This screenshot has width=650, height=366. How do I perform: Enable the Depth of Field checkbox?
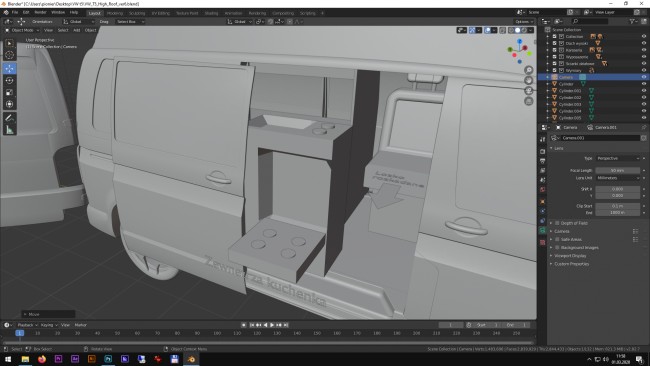coord(557,223)
